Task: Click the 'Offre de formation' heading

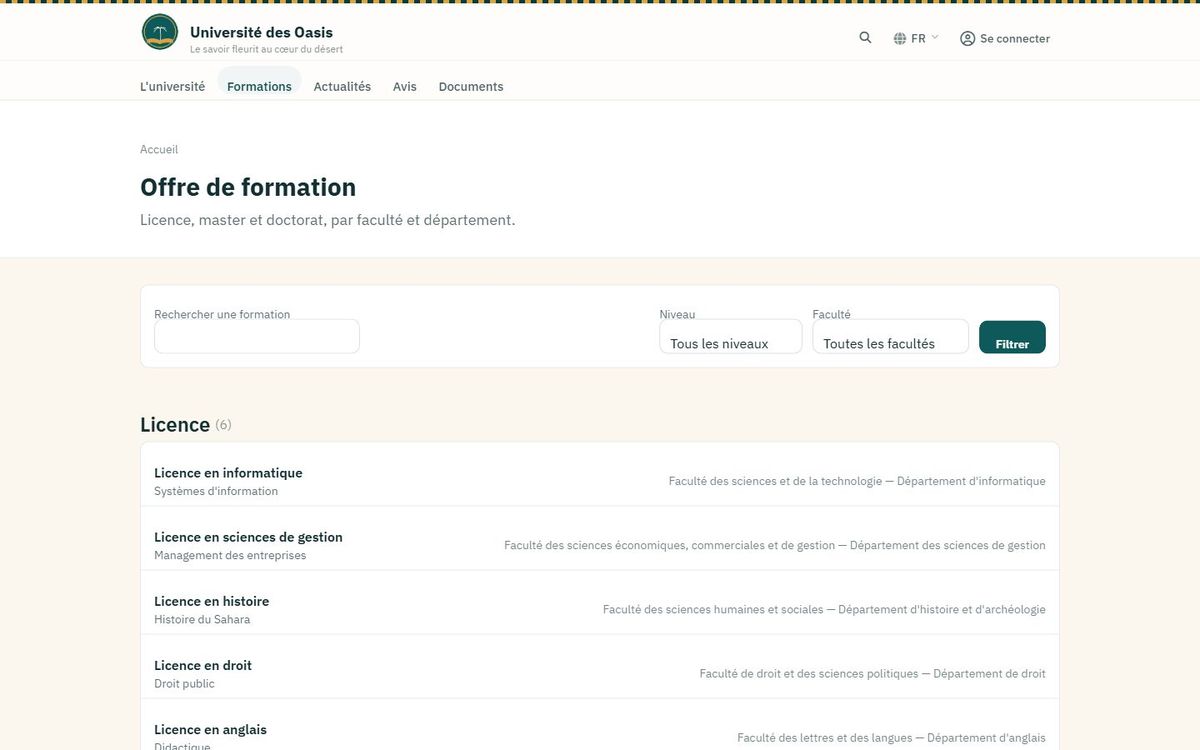Action: tap(248, 187)
